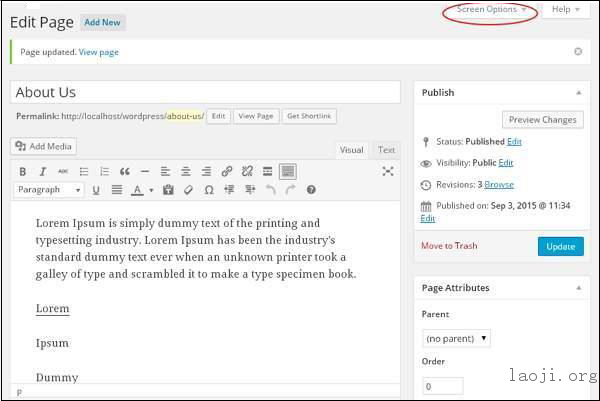Switch to the Text editor tab
Screen dimensions: 600x401
[386, 150]
